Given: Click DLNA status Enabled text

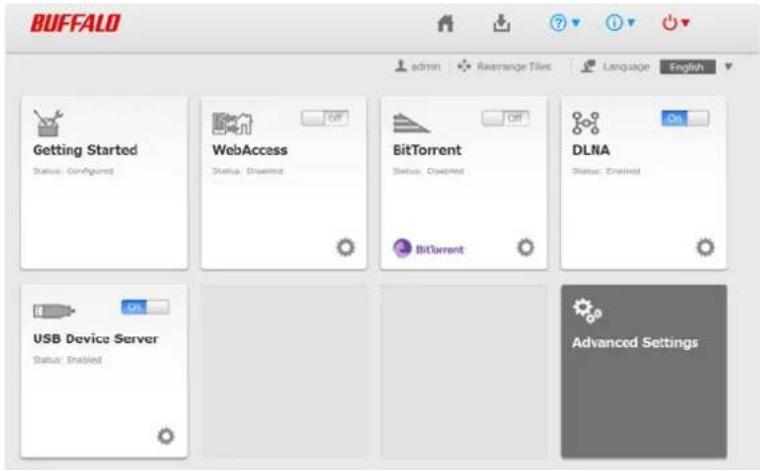Looking at the screenshot, I should click(606, 171).
